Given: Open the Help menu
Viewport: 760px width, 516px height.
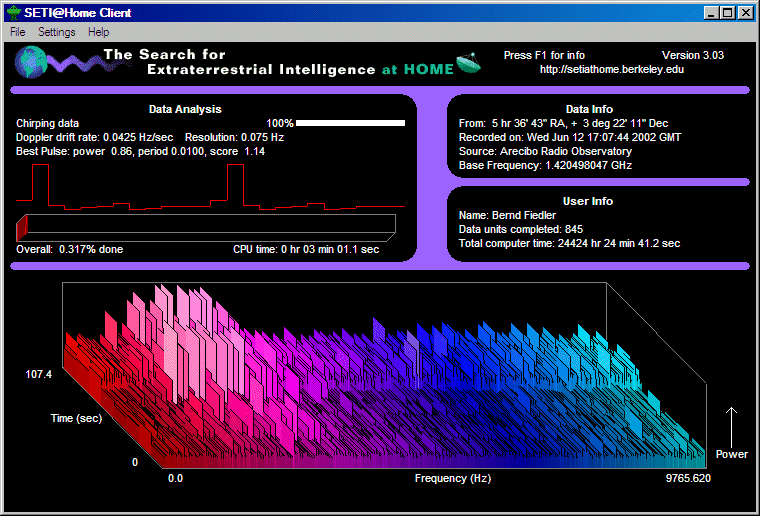Looking at the screenshot, I should click(x=98, y=32).
